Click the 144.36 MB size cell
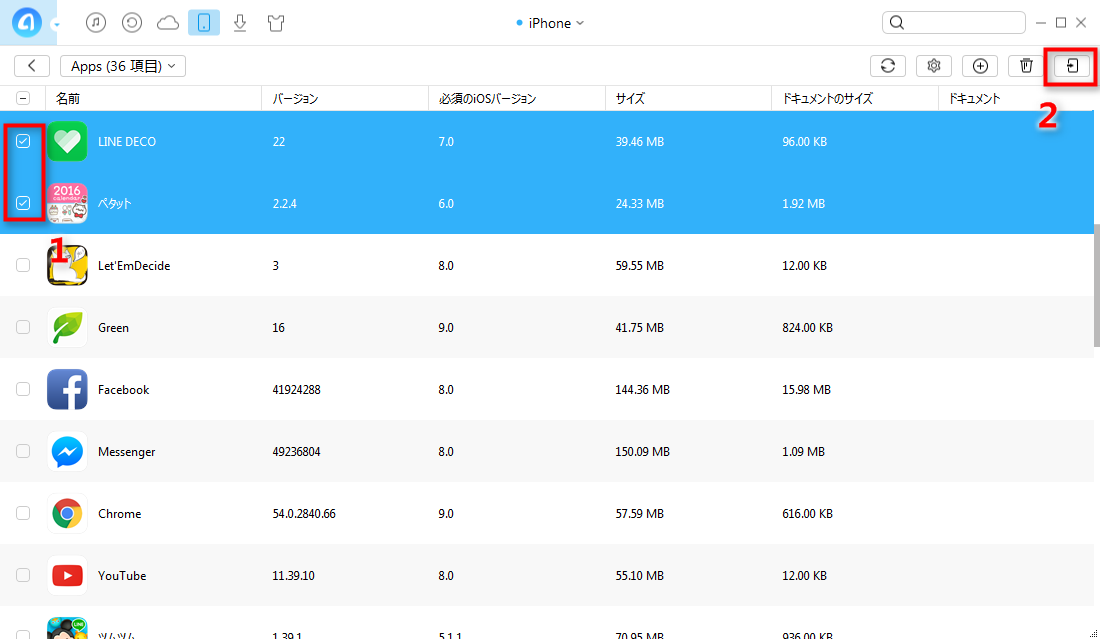This screenshot has height=640, width=1100. point(643,389)
